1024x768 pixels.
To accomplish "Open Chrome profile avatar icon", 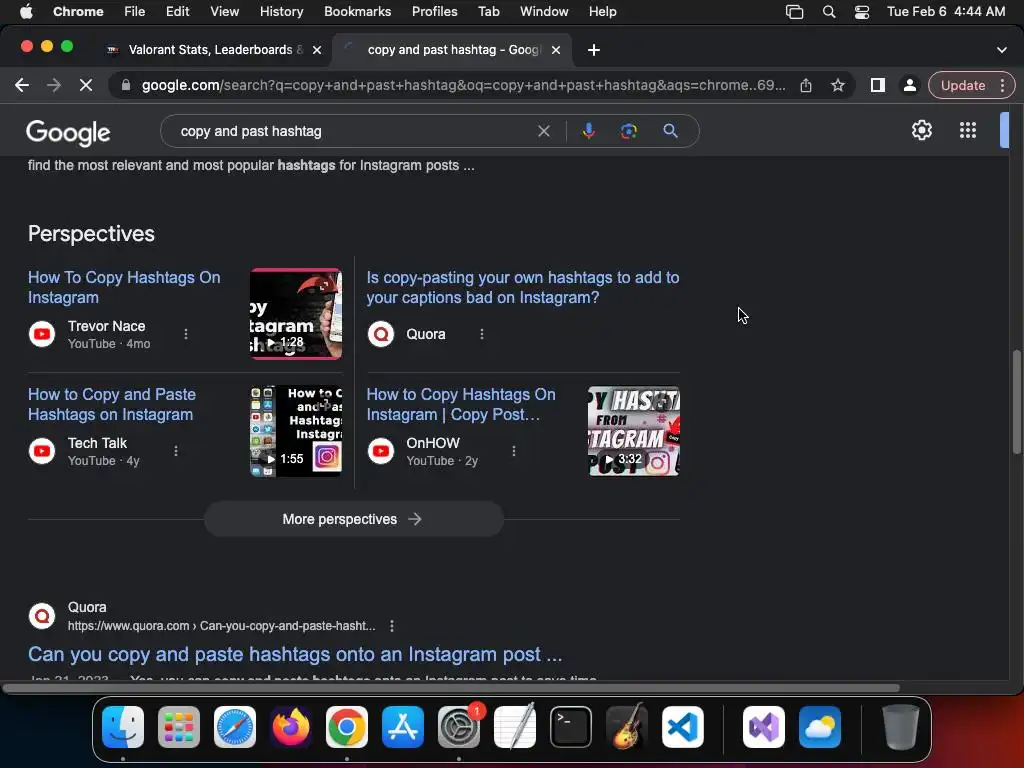I will point(909,86).
